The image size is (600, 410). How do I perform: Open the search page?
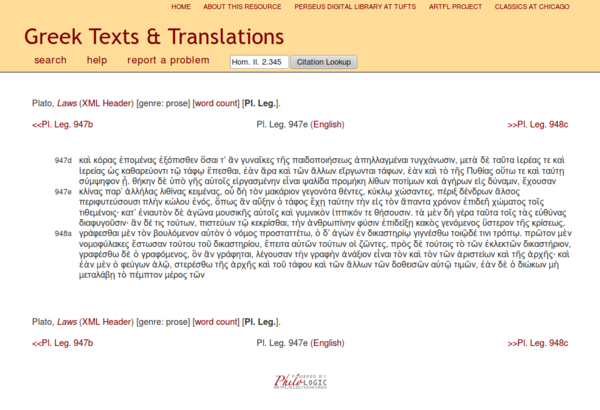coord(50,61)
